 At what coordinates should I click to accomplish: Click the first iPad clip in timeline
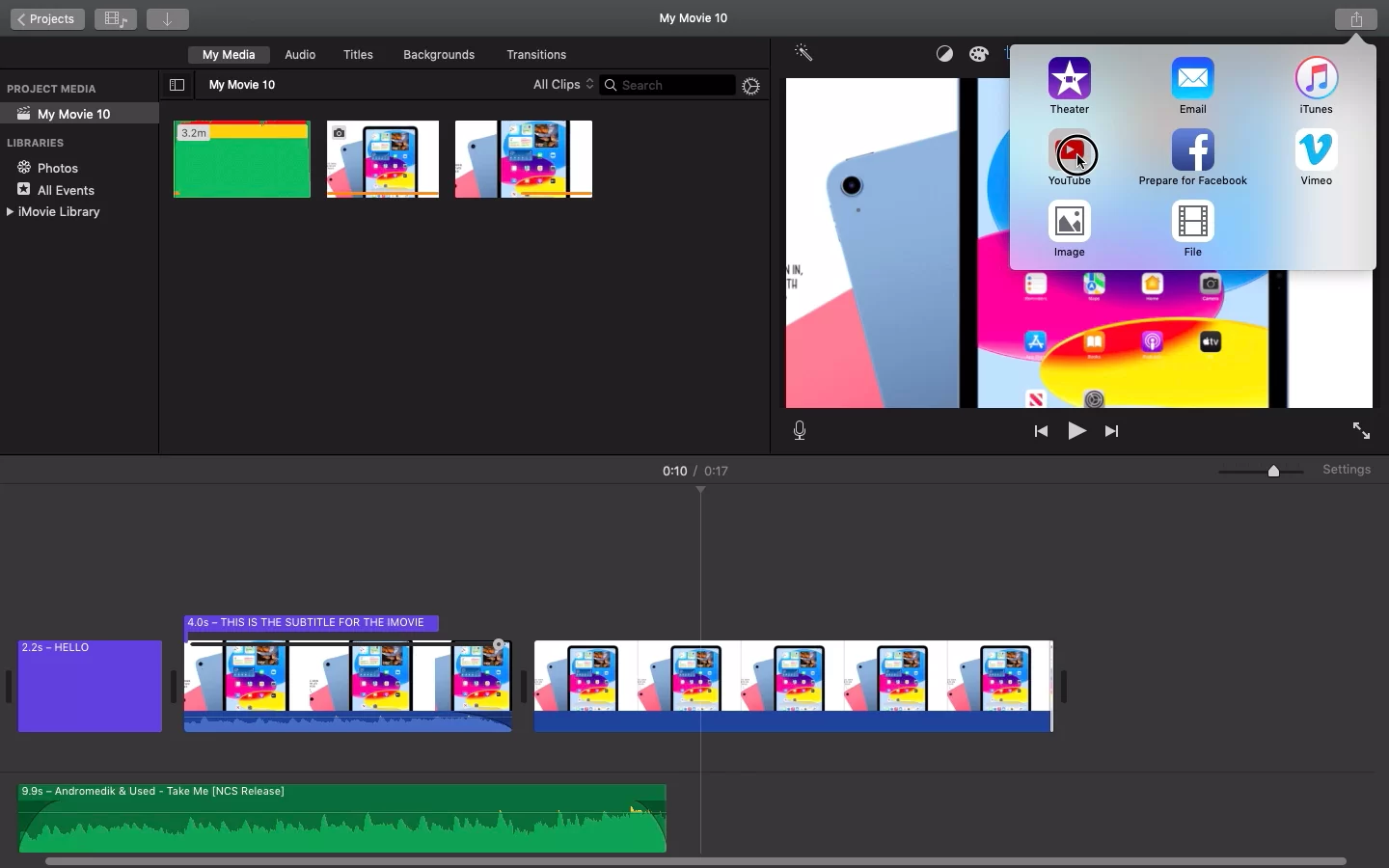click(x=347, y=686)
